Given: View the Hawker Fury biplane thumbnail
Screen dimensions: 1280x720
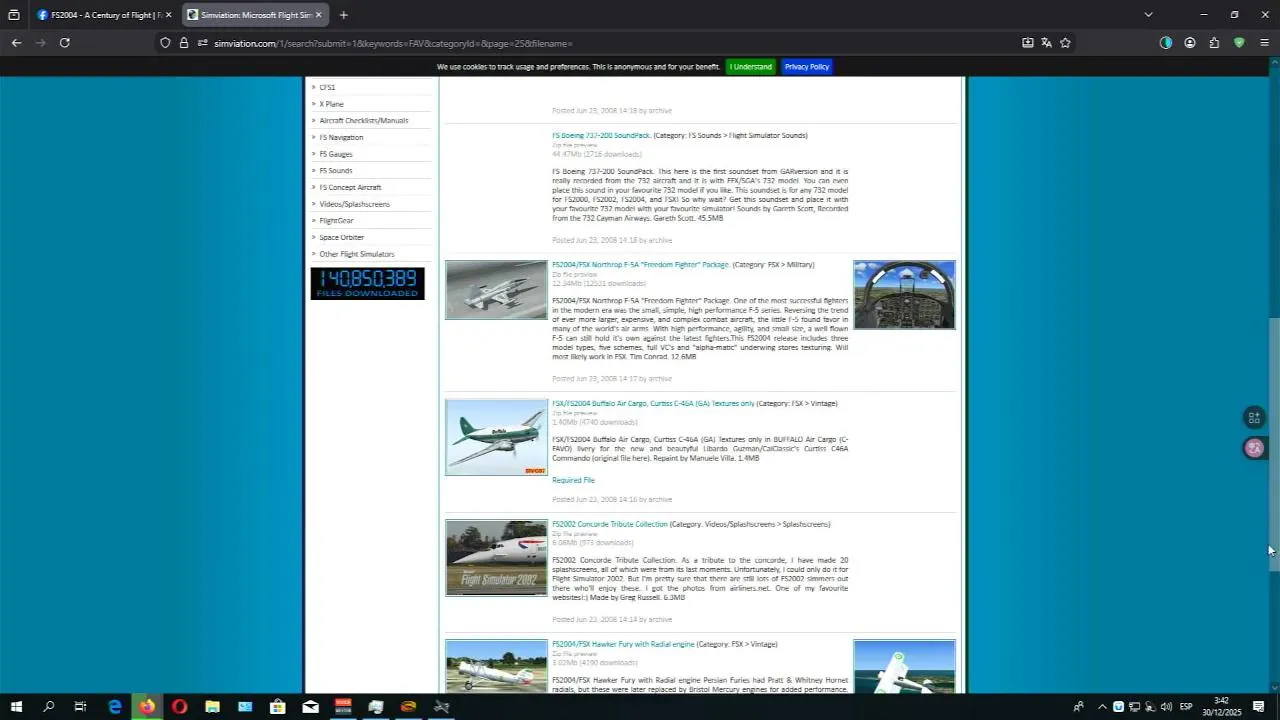Looking at the screenshot, I should tap(496, 666).
